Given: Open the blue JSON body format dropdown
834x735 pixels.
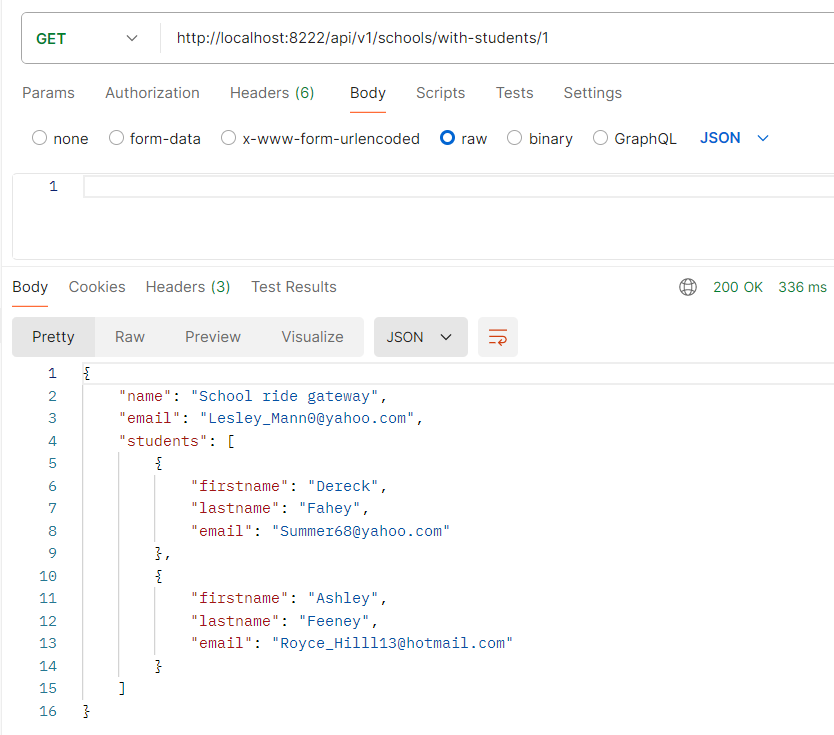Looking at the screenshot, I should click(734, 138).
